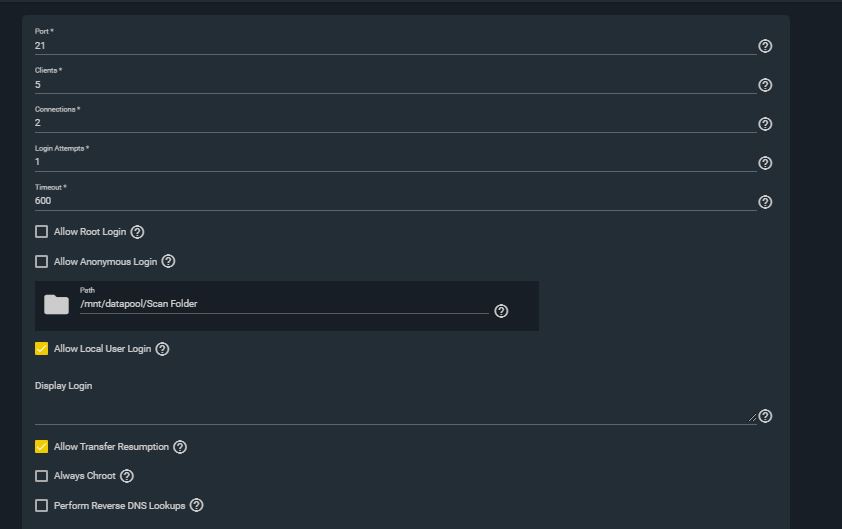The image size is (842, 529).
Task: Open help tooltip for Port field
Action: 765,46
